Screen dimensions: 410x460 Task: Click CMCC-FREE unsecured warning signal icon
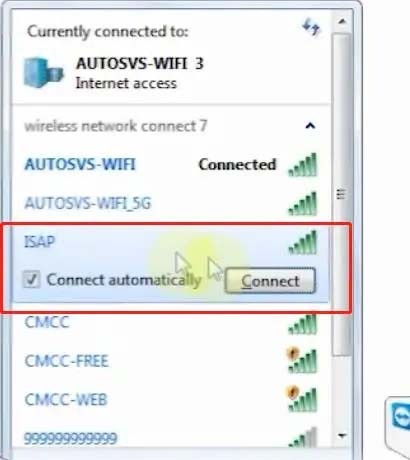tap(302, 361)
